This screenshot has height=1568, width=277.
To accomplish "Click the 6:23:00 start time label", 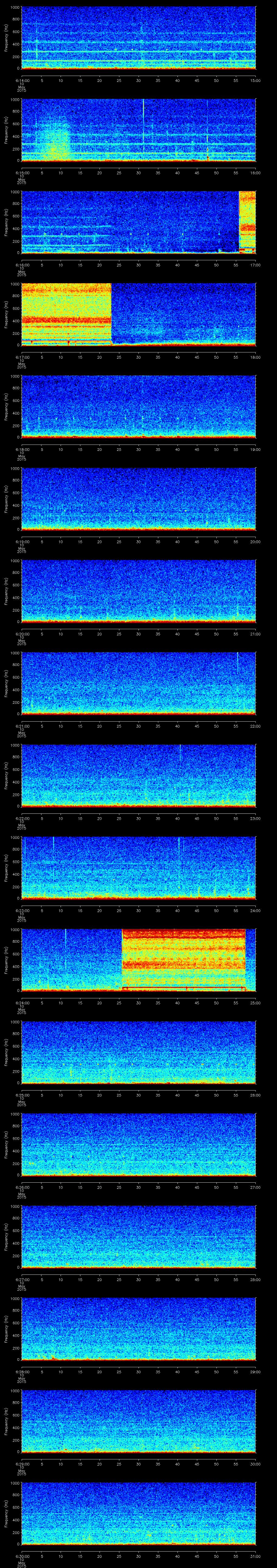I will click(22, 910).
